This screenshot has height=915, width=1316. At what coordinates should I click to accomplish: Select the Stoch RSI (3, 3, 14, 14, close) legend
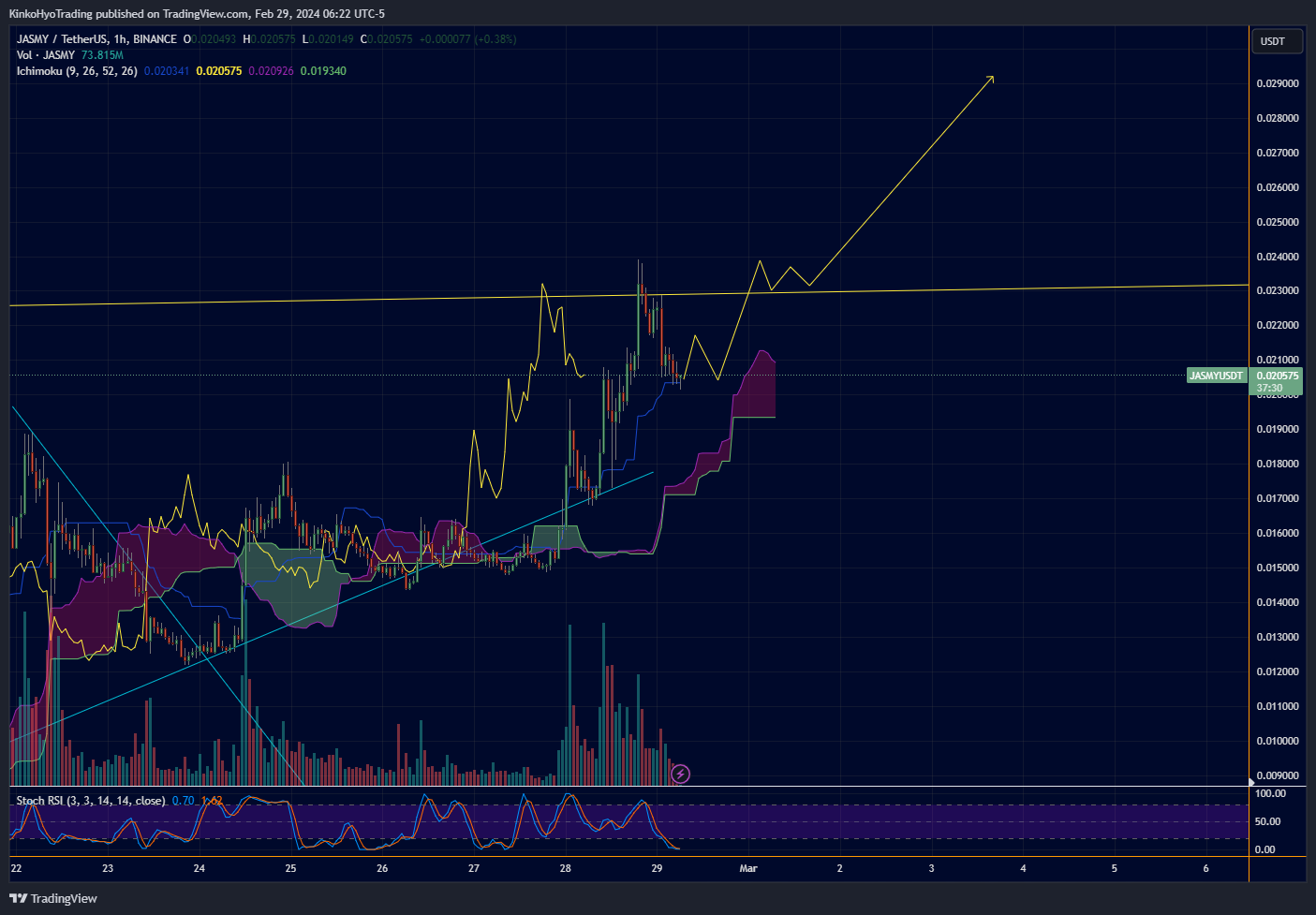[x=91, y=801]
